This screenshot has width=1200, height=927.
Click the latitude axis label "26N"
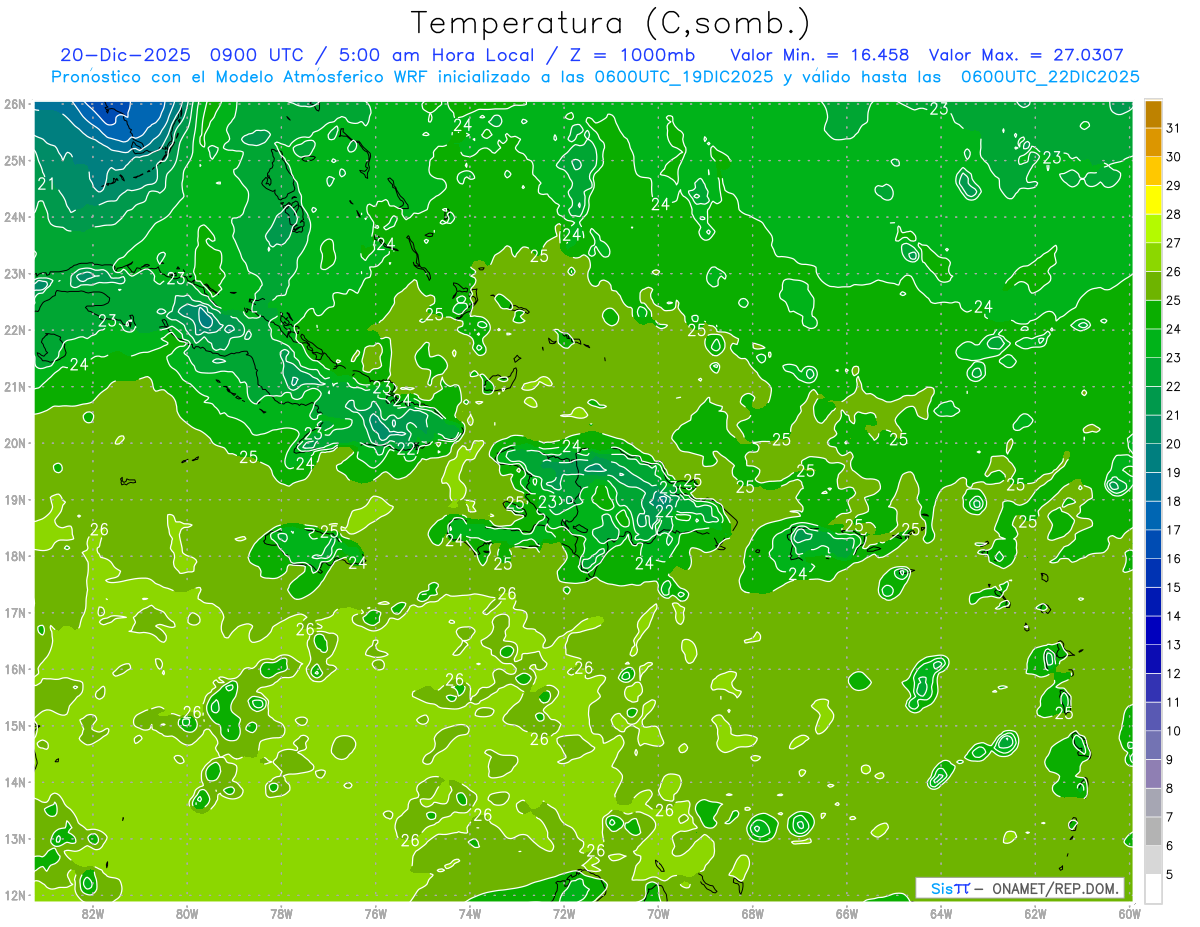click(15, 104)
